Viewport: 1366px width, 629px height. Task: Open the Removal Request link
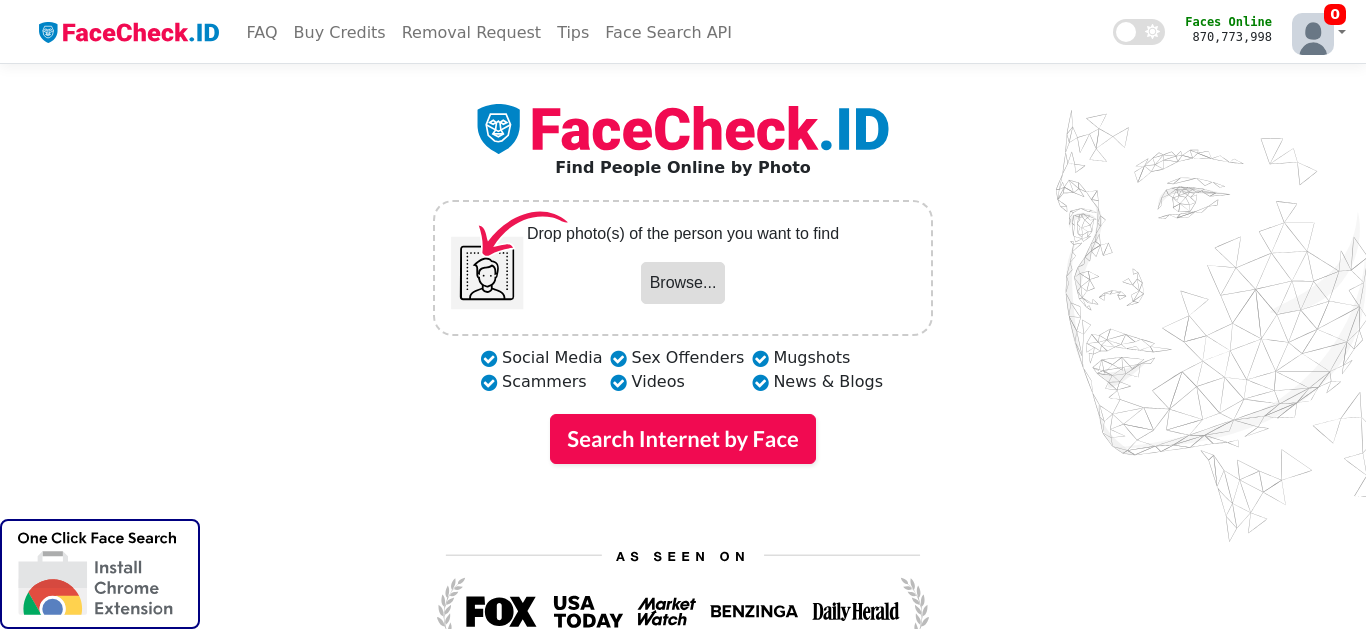pos(471,32)
